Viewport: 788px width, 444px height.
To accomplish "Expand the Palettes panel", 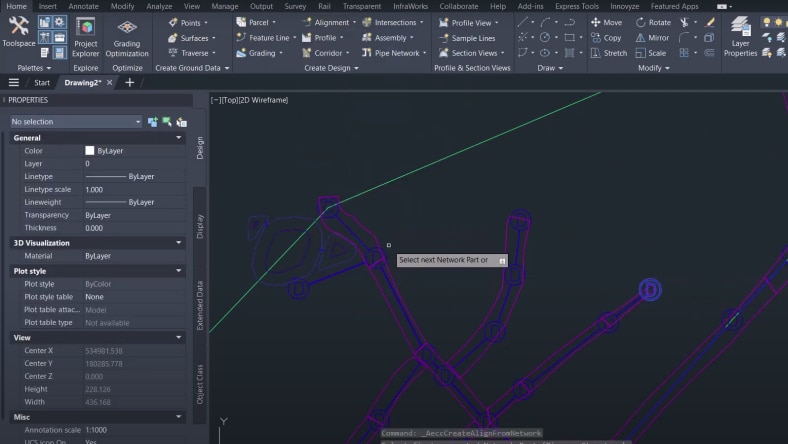I will point(34,68).
